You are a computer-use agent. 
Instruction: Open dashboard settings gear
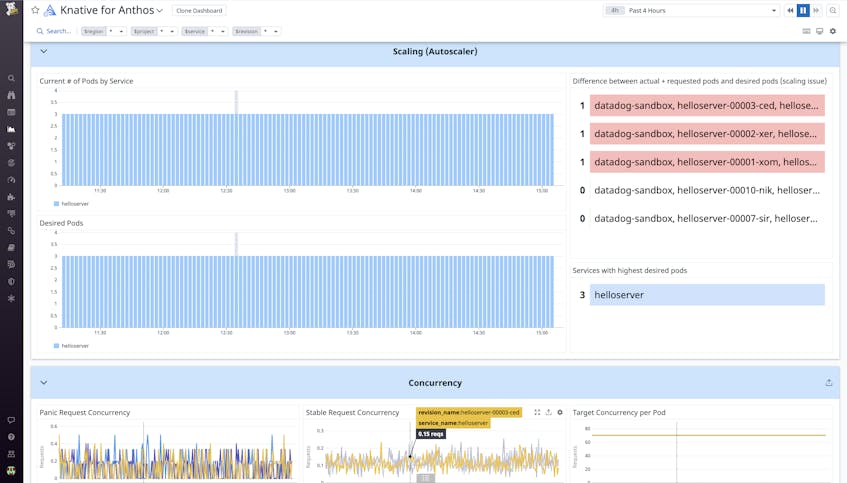[x=833, y=31]
